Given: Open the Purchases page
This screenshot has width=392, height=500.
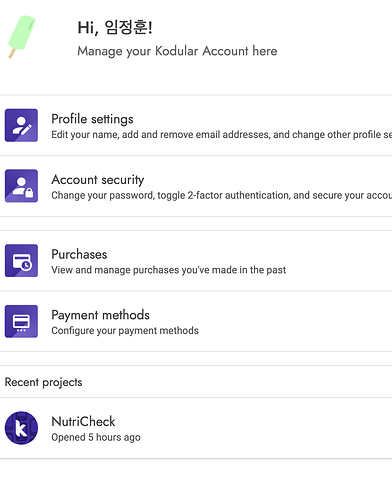Looking at the screenshot, I should [x=196, y=261].
